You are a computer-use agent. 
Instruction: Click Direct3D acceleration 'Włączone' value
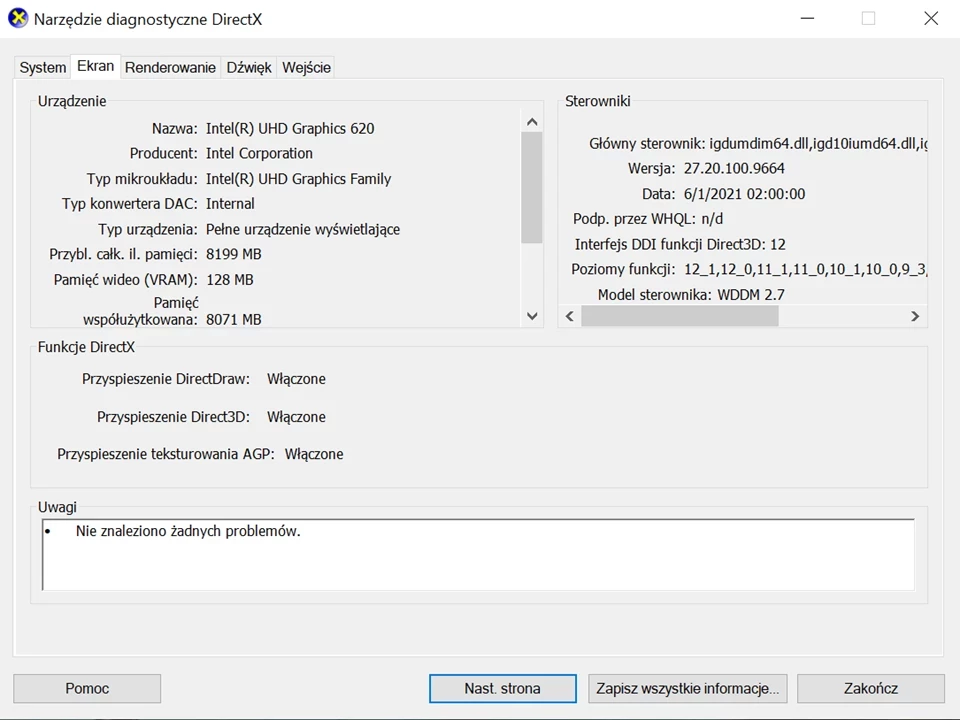(x=296, y=417)
